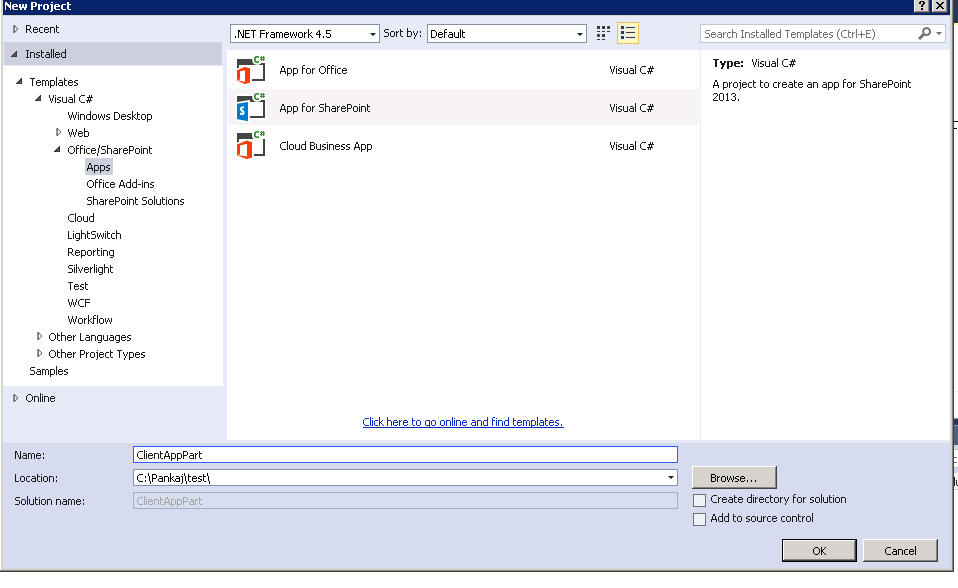Image resolution: width=958 pixels, height=588 pixels.
Task: Collapse the Office/SharePoint node
Action: click(x=57, y=149)
